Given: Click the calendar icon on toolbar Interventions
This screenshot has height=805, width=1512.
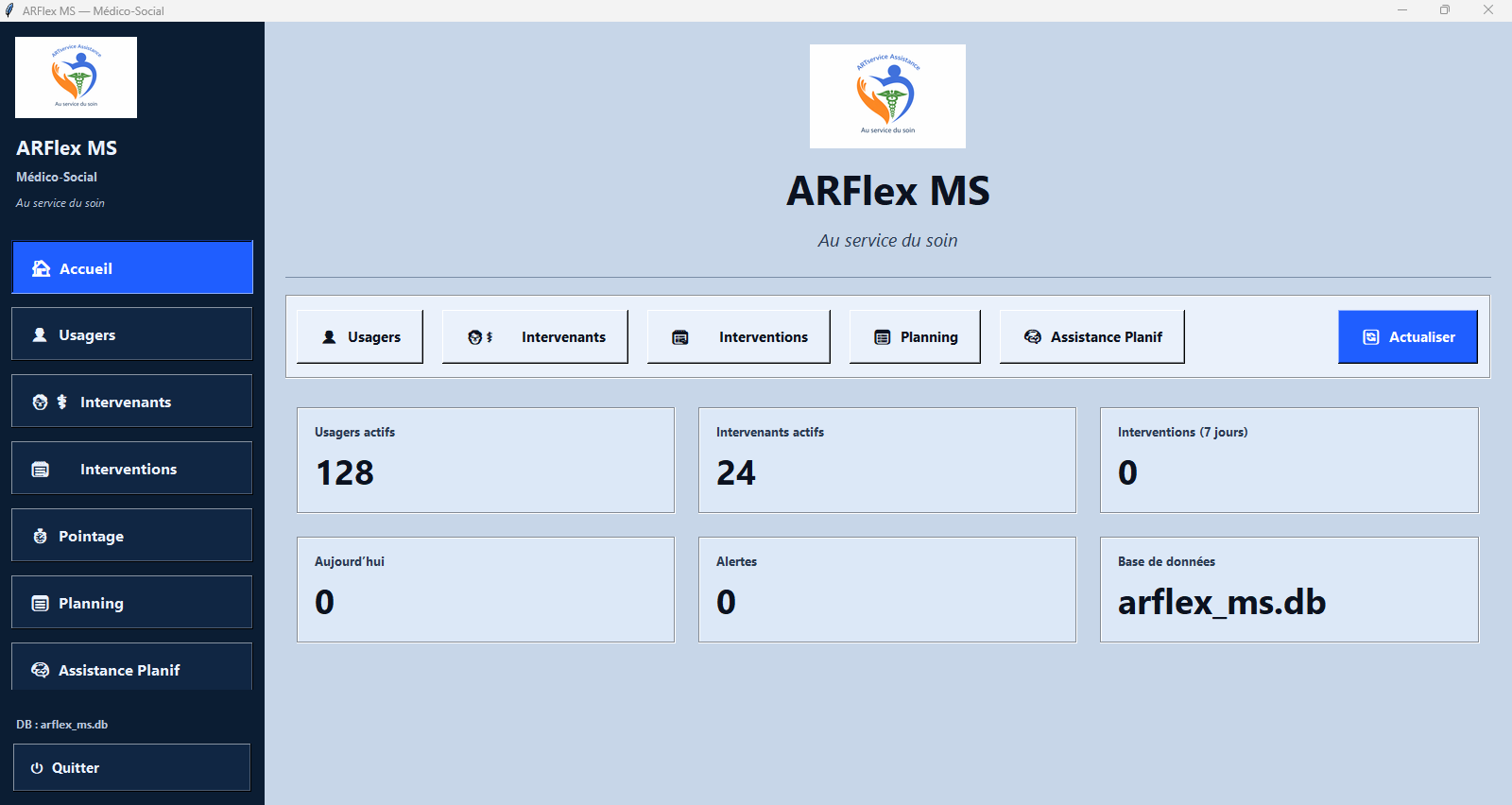Looking at the screenshot, I should [x=680, y=337].
